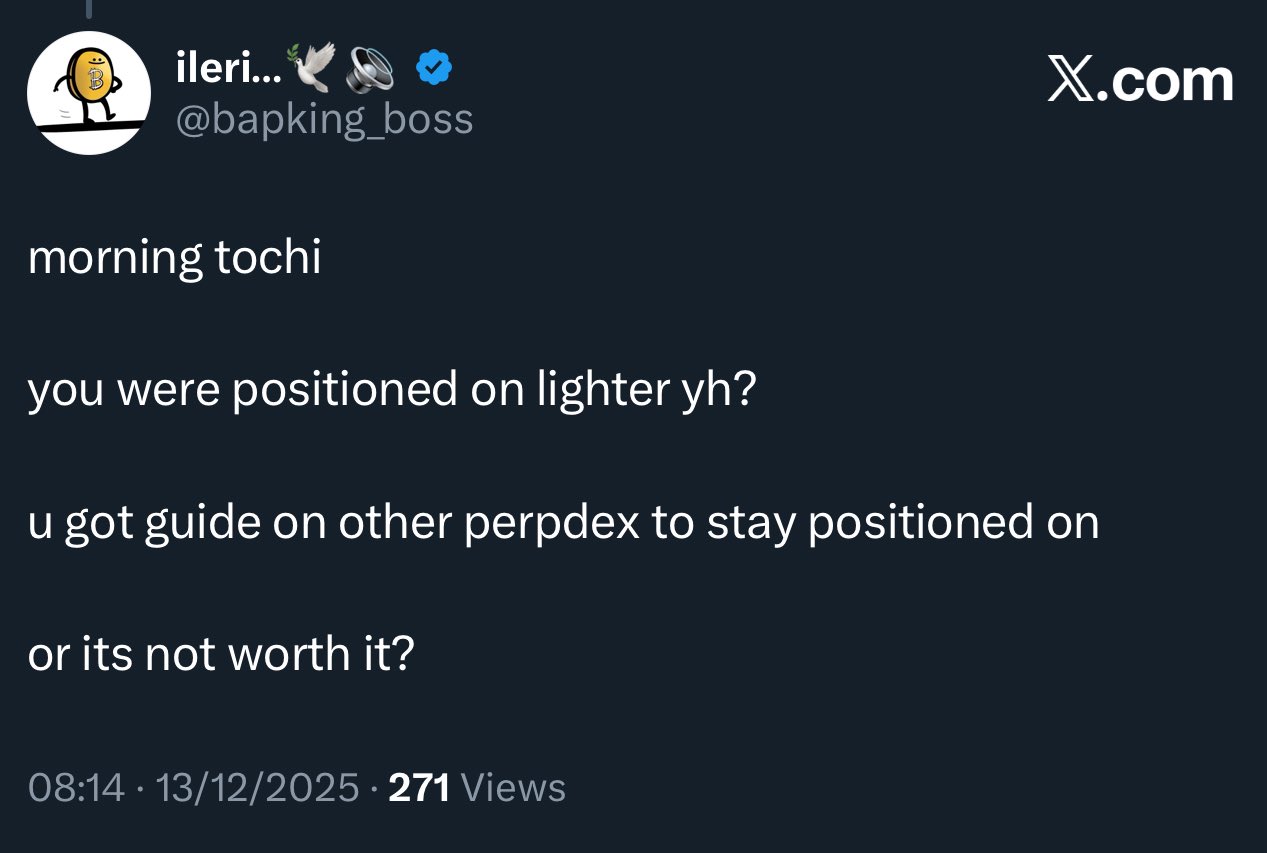This screenshot has width=1267, height=853.
Task: Click the 271 view count number
Action: [419, 788]
